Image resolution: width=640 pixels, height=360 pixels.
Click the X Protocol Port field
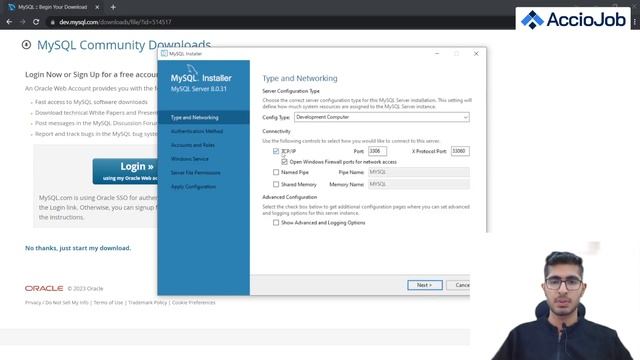click(x=460, y=151)
